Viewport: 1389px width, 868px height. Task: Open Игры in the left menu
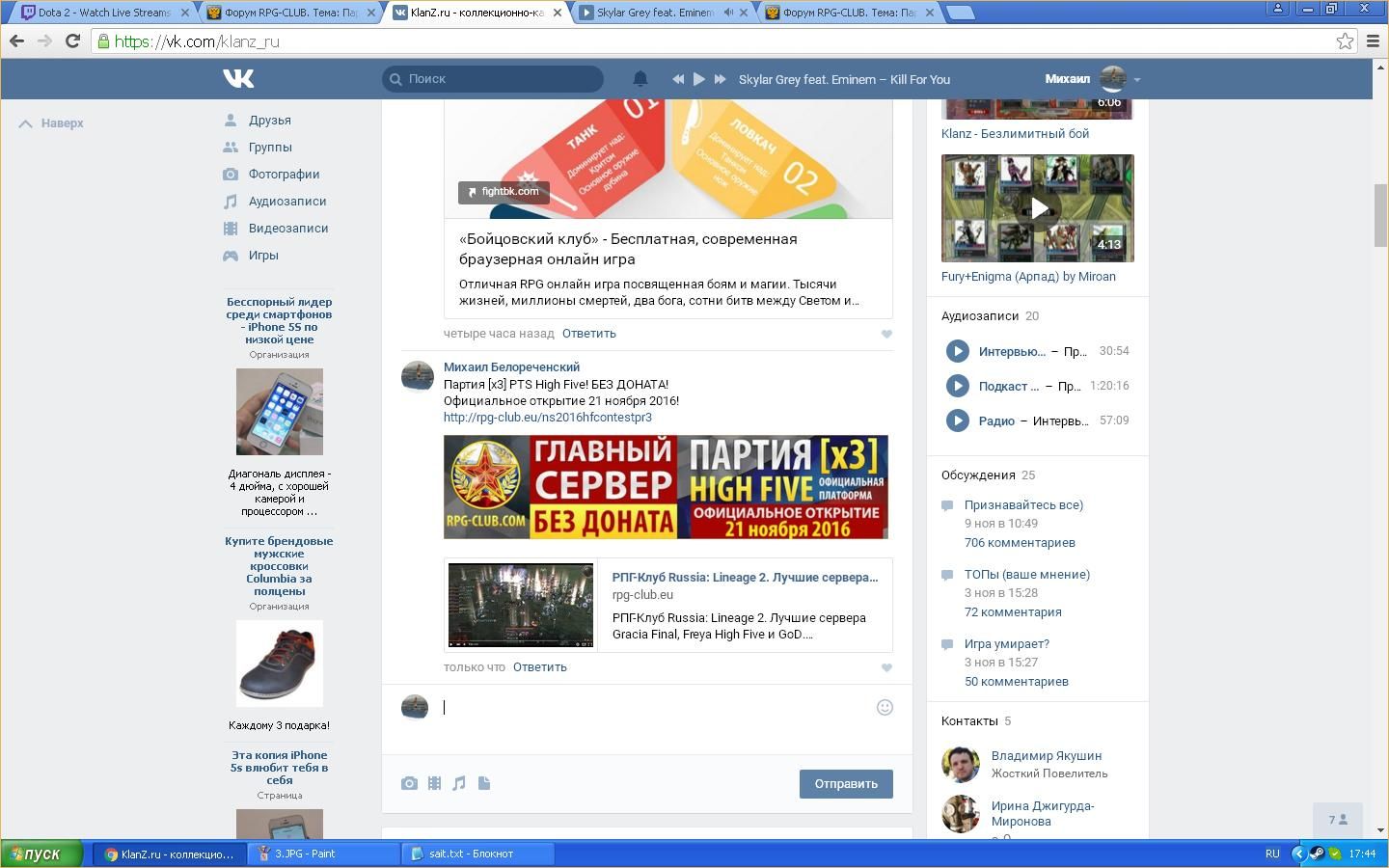tap(263, 256)
